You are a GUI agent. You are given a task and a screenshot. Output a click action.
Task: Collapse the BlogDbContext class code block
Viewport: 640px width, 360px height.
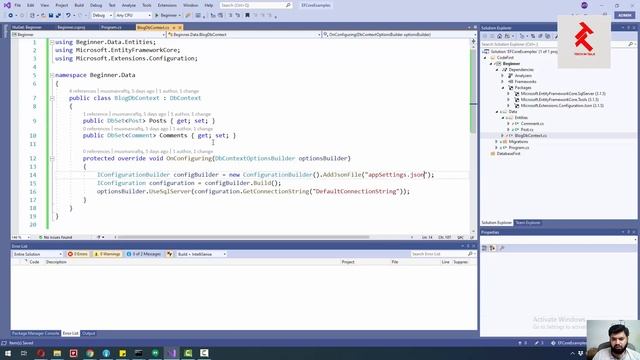point(52,98)
